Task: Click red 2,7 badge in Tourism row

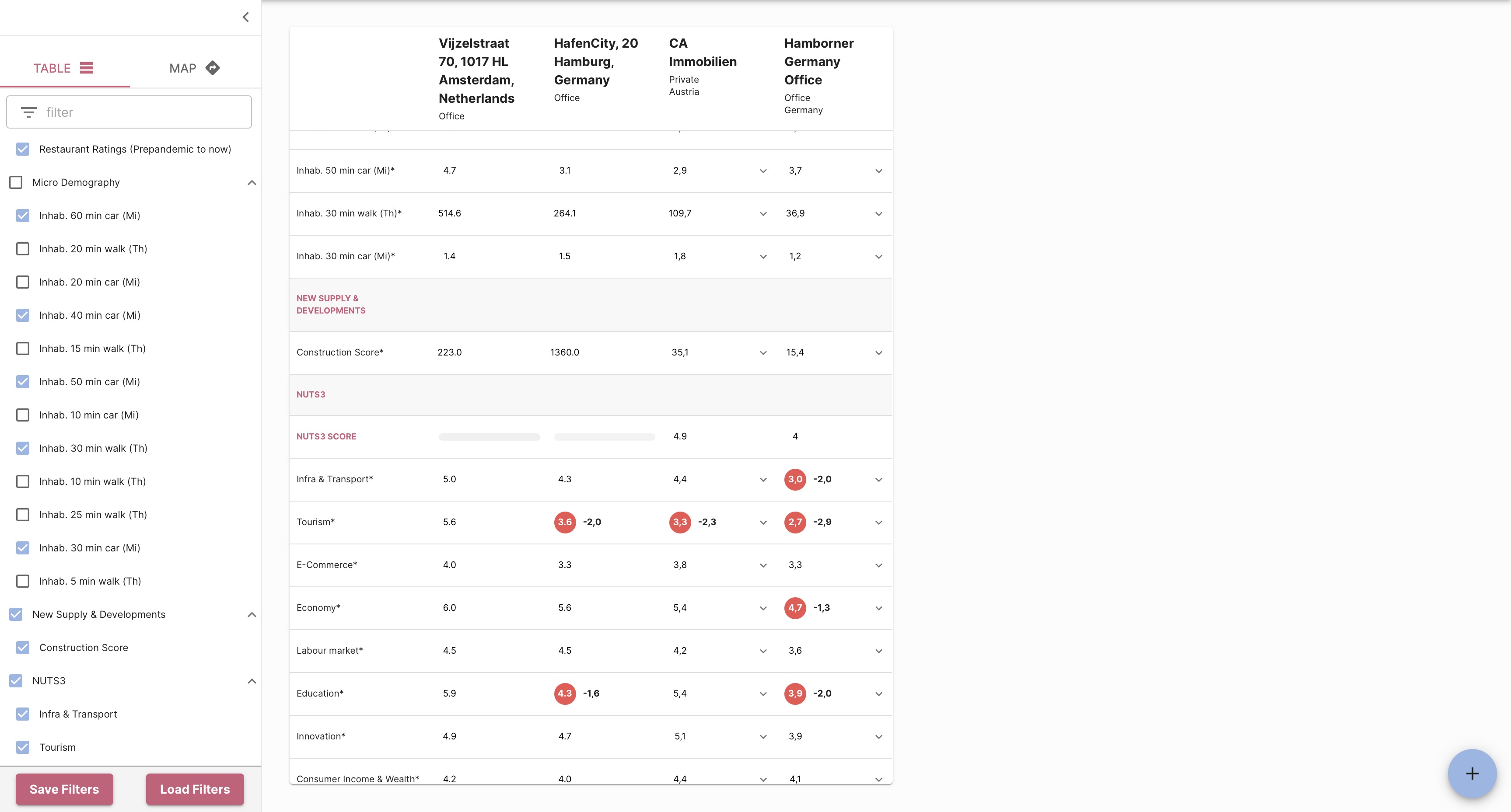Action: tap(795, 522)
